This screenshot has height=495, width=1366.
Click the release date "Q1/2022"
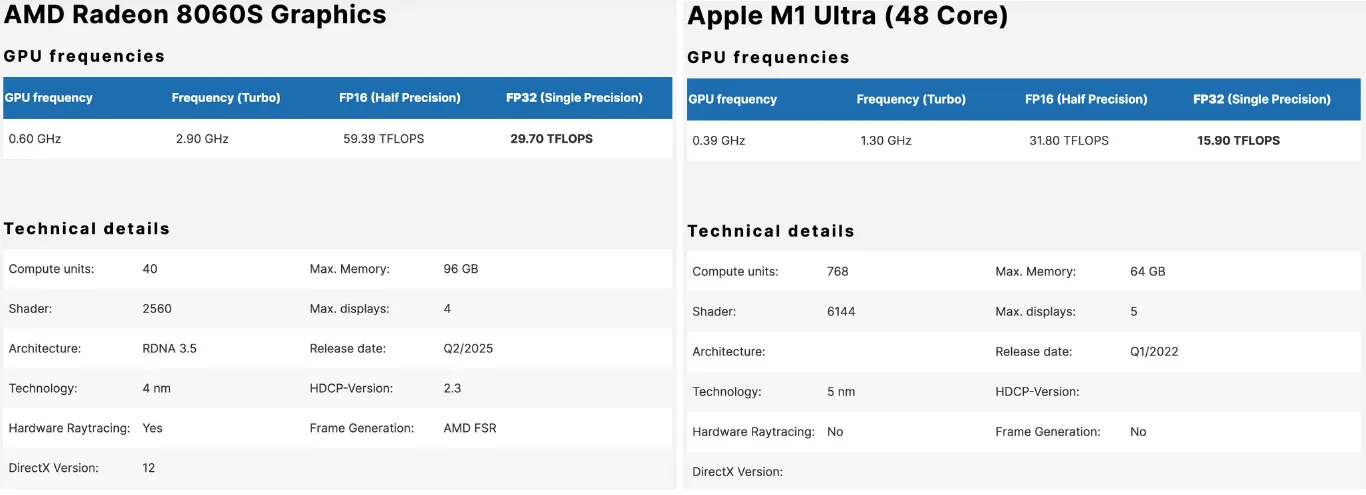pyautogui.click(x=1154, y=352)
